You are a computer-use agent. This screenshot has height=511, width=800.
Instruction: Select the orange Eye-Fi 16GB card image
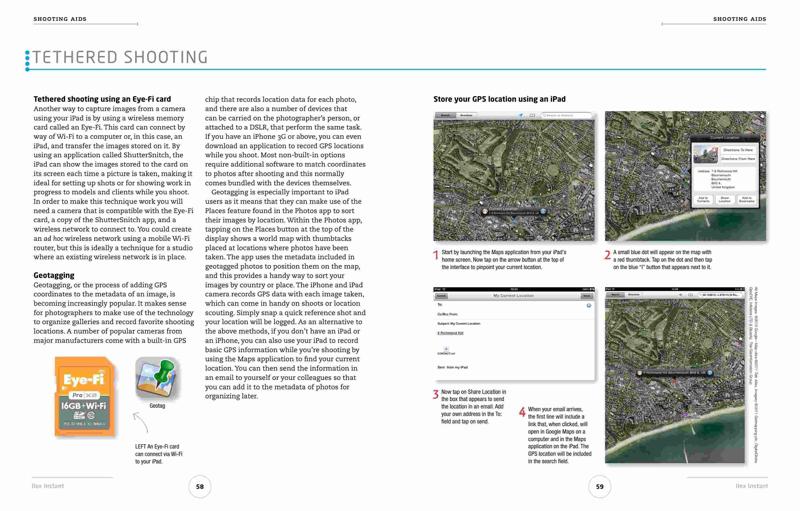(x=85, y=397)
